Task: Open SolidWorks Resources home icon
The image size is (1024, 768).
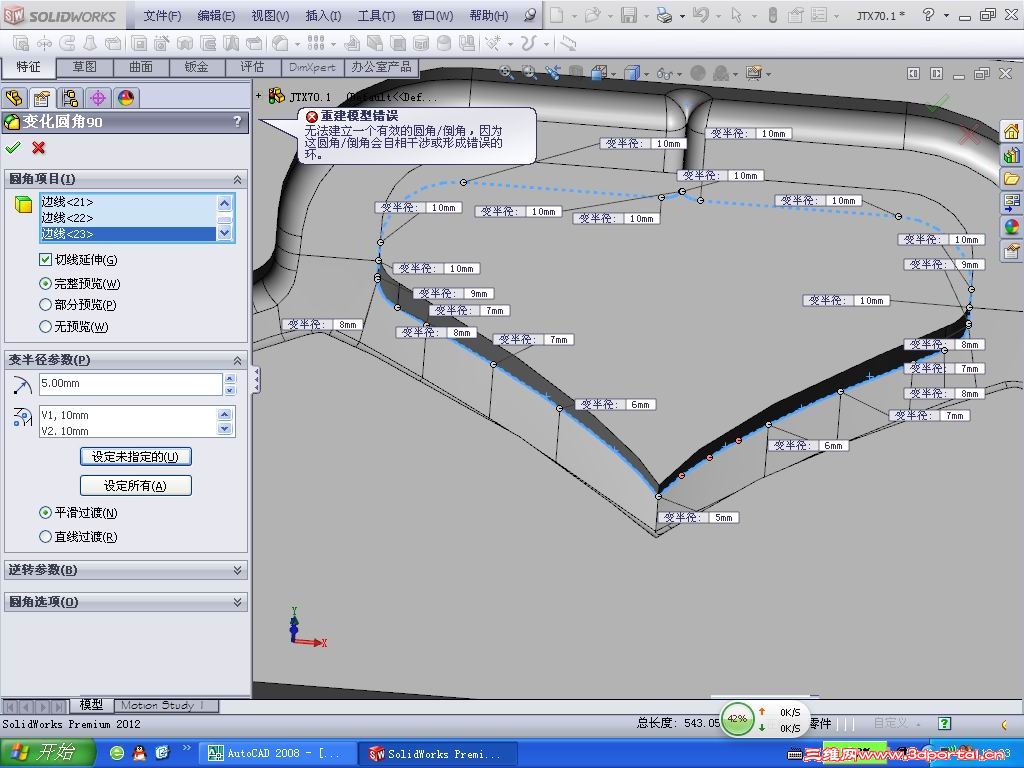Action: pos(1012,131)
